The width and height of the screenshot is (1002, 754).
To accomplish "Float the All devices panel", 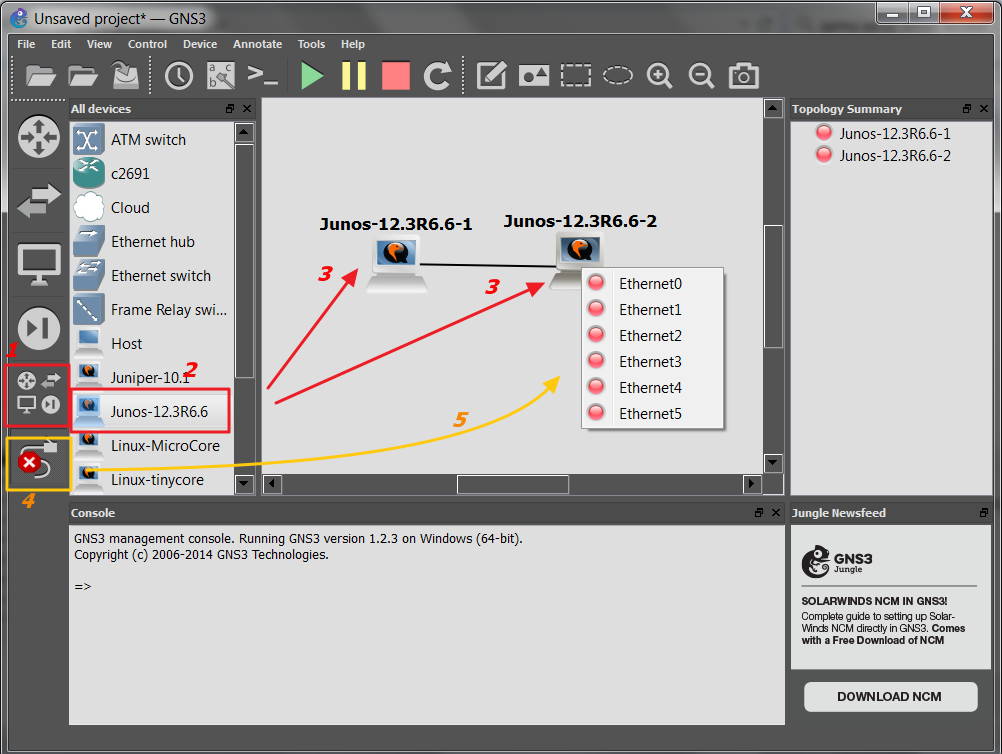I will (x=230, y=109).
